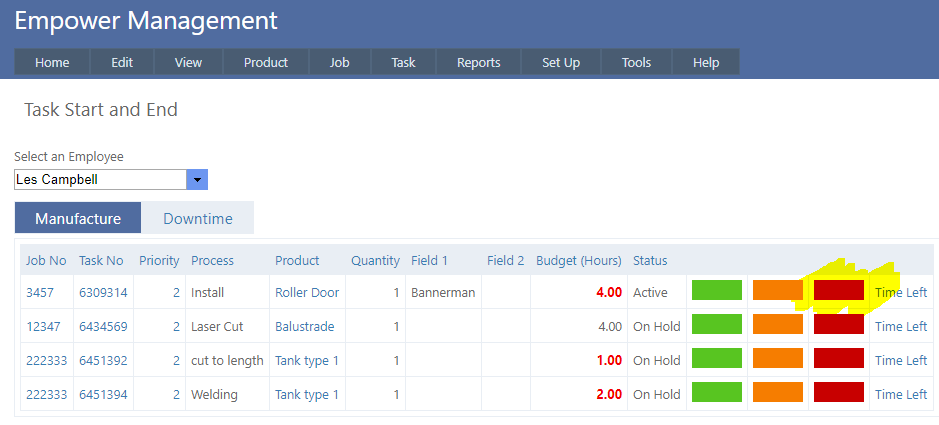
Task: Switch to the Downtime tab
Action: (197, 218)
